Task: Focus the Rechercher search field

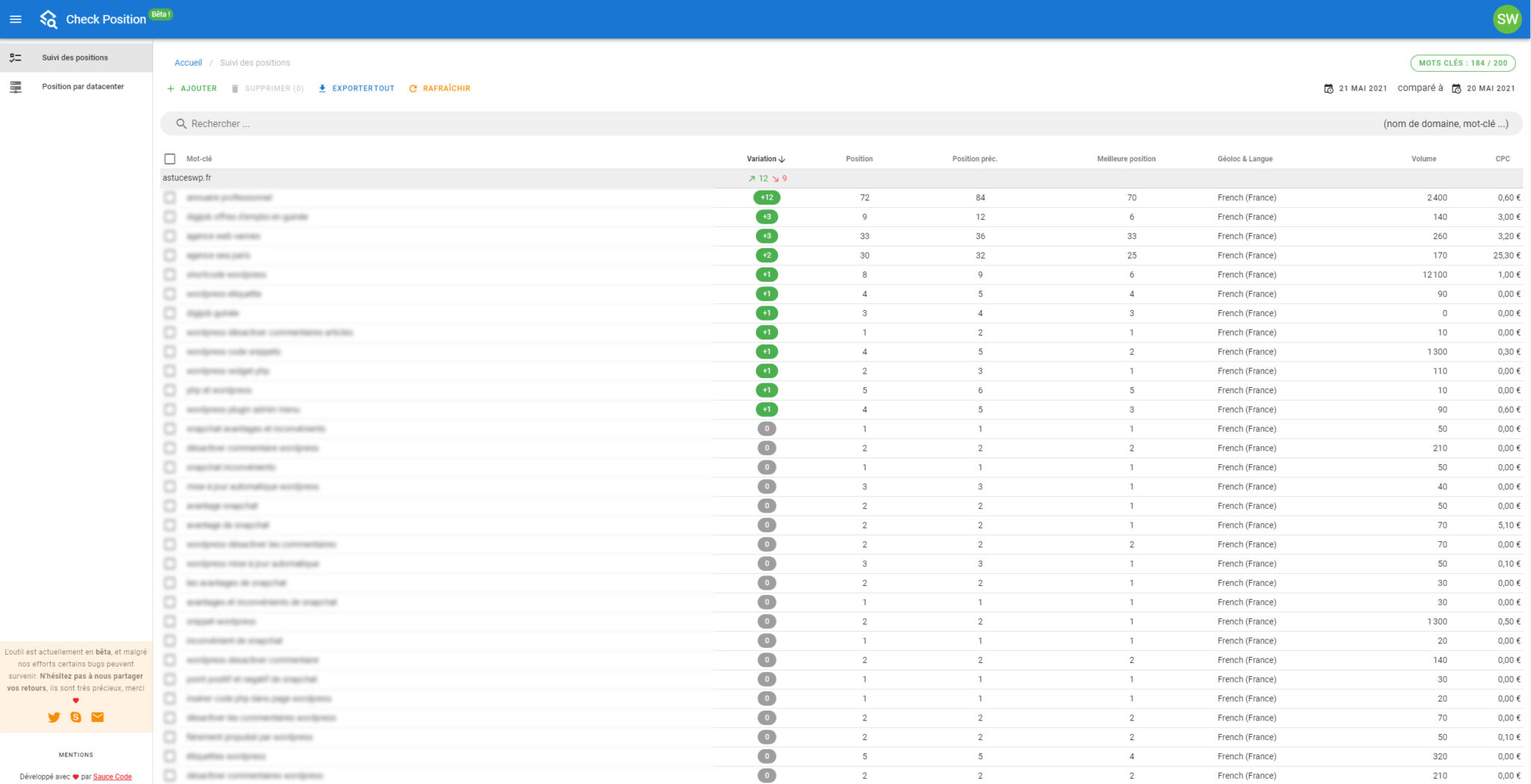Action: click(x=842, y=124)
